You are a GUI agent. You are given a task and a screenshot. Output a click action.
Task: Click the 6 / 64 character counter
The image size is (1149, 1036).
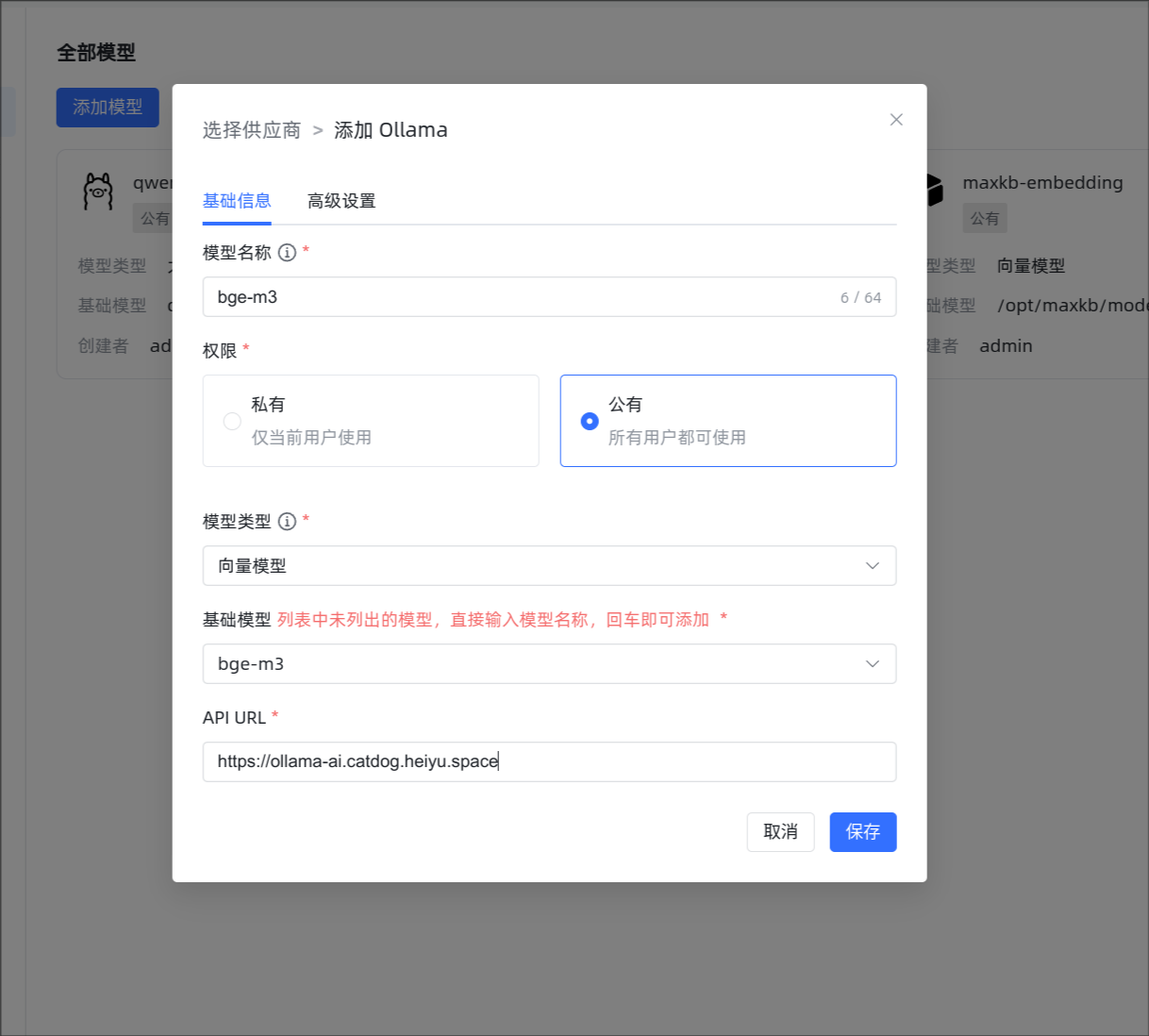click(860, 297)
